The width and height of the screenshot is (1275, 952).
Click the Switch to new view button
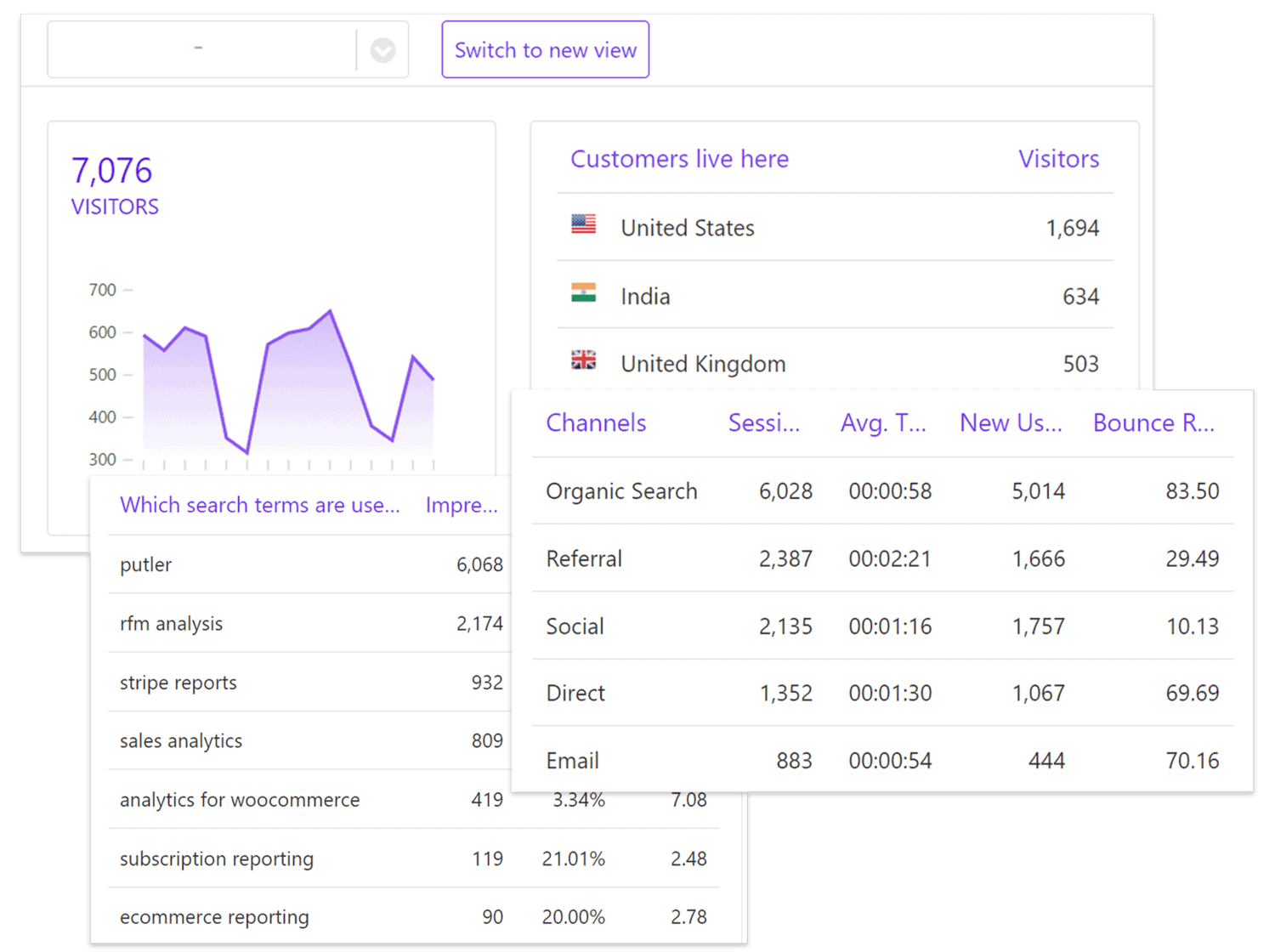click(x=545, y=50)
